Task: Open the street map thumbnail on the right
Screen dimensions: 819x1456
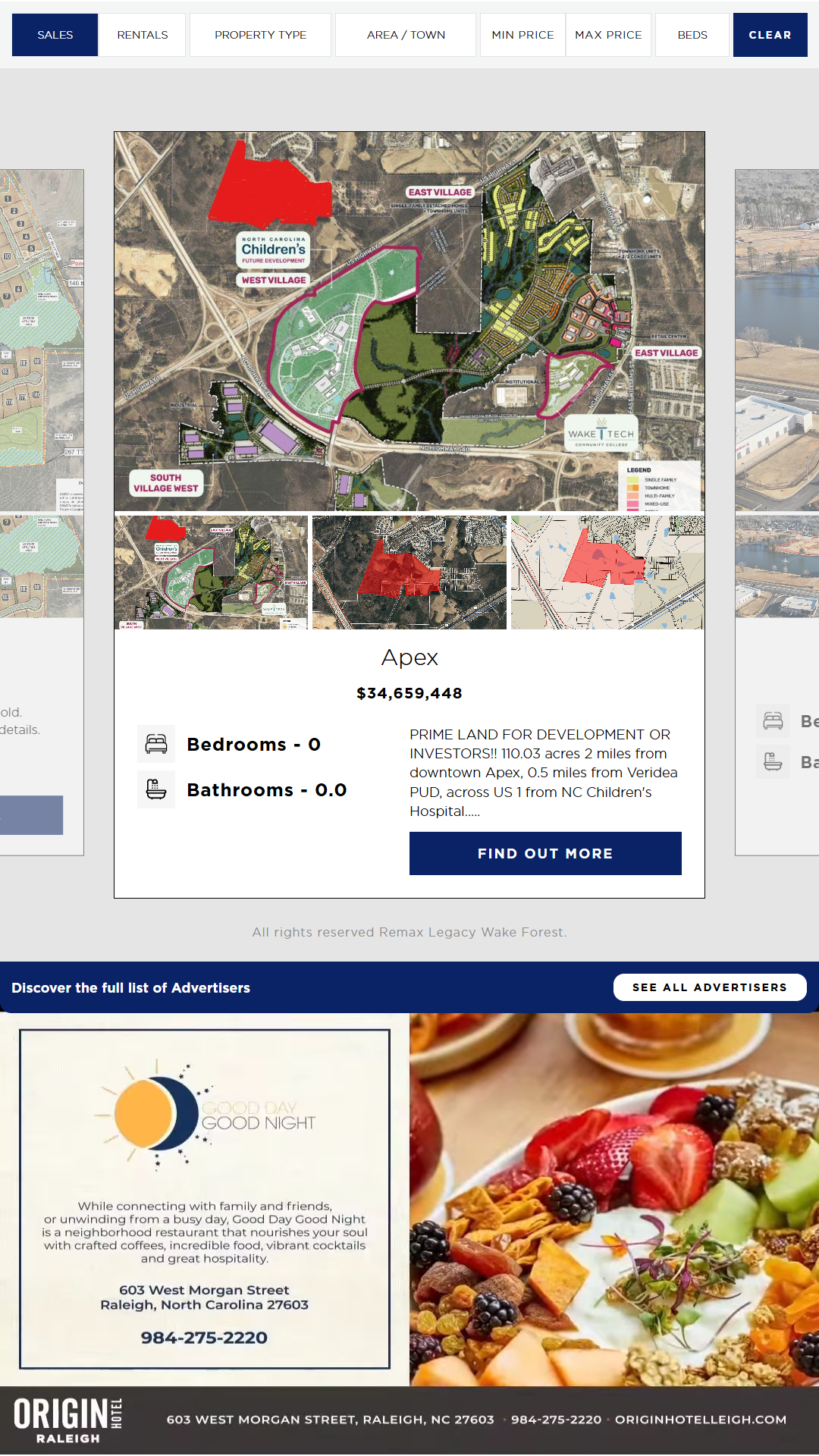Action: tap(607, 573)
